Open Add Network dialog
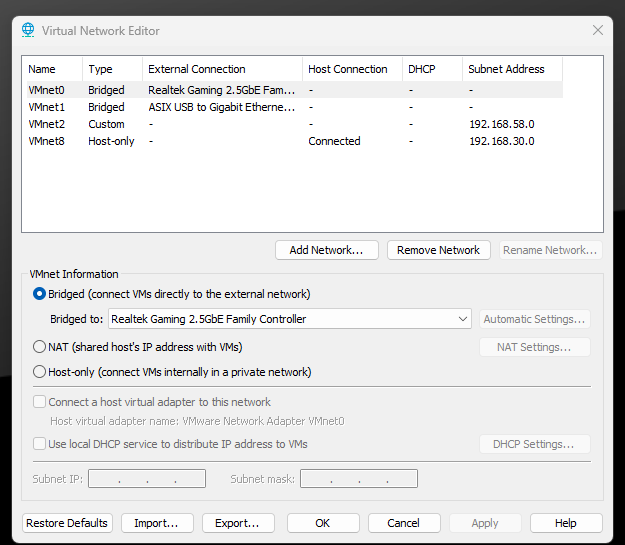 (x=326, y=250)
